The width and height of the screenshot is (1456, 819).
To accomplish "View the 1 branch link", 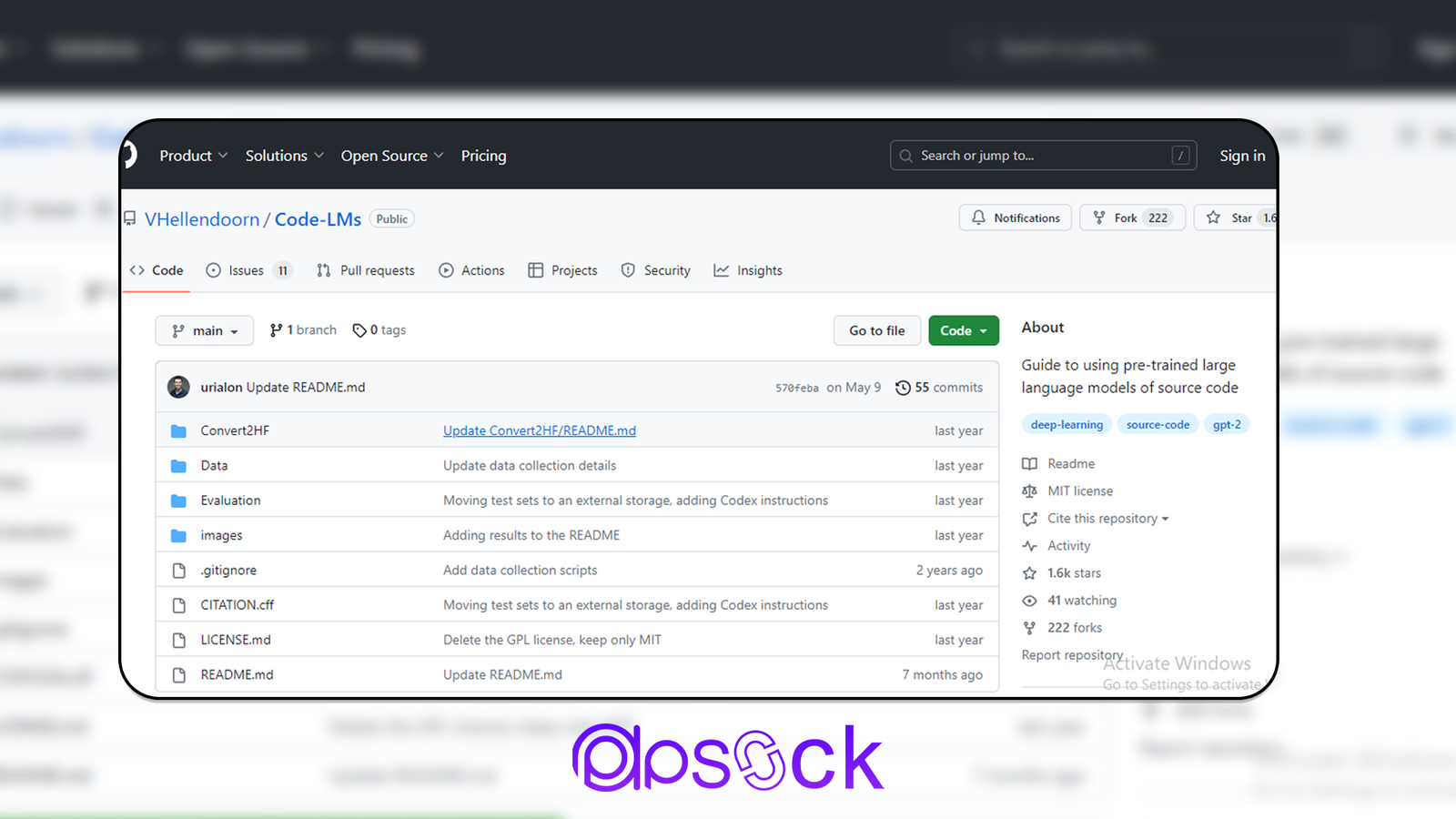I will click(303, 330).
